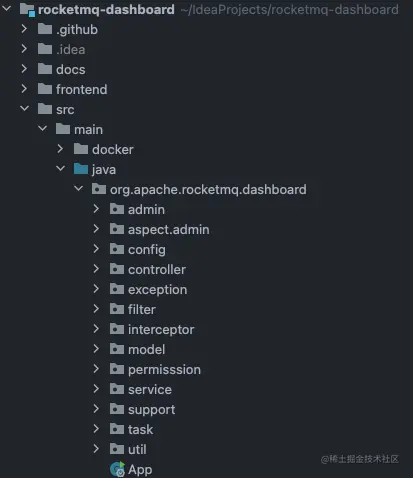Select the aspect.admin package
The image size is (413, 478).
pos(169,230)
